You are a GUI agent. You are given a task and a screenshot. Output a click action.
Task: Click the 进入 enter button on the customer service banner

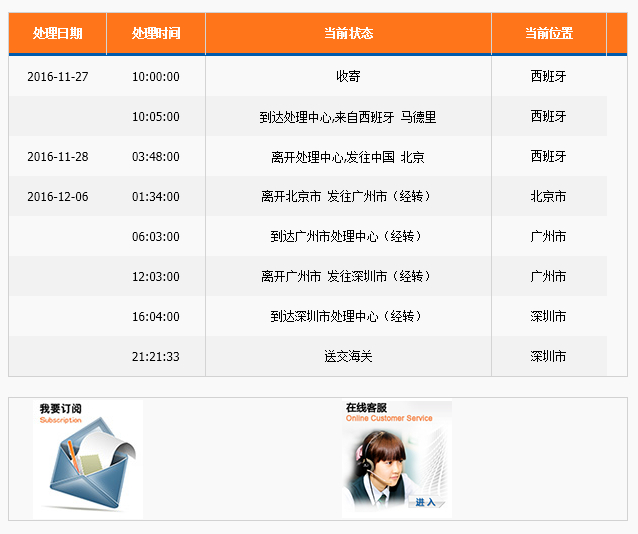426,502
